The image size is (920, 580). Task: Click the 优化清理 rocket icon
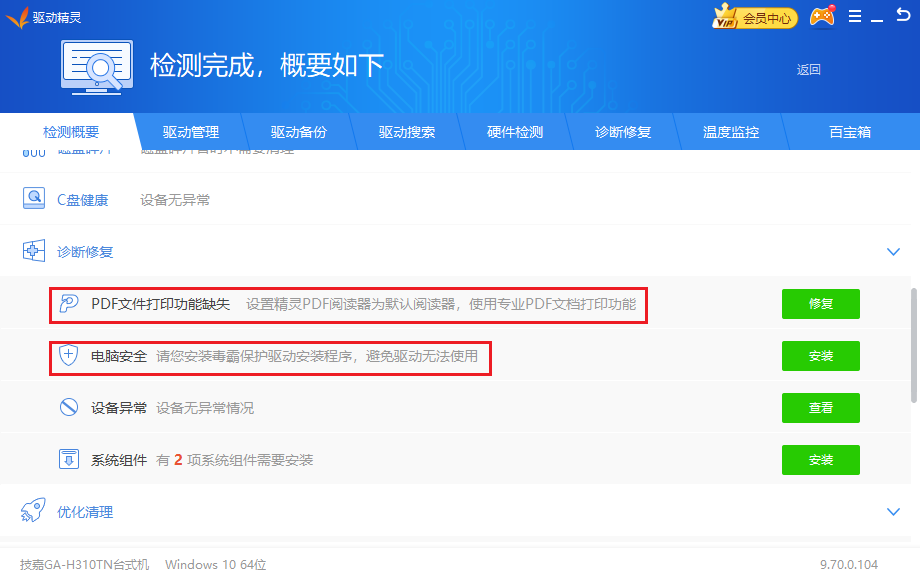click(x=34, y=512)
